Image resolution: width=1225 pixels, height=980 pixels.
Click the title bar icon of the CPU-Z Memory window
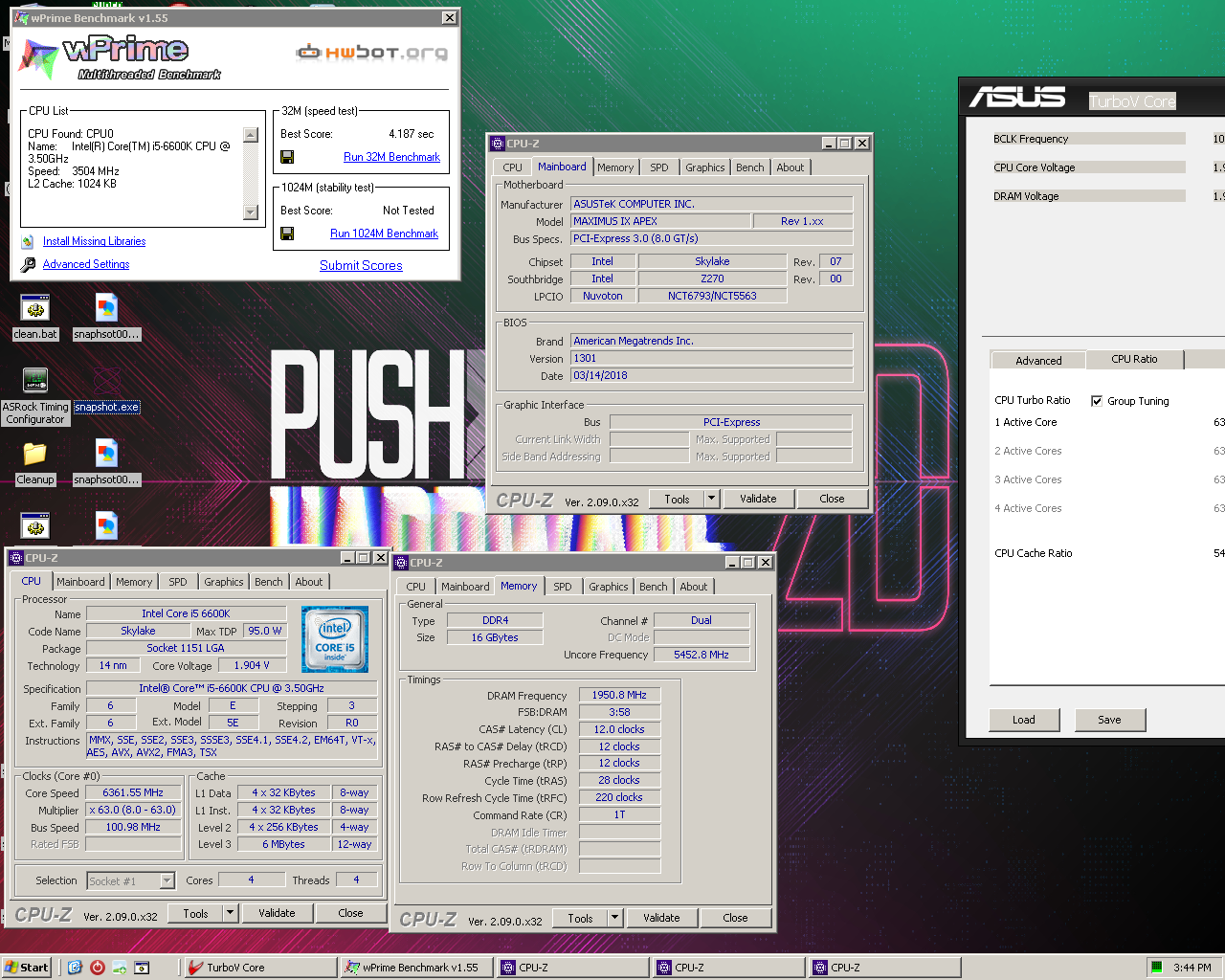click(401, 563)
